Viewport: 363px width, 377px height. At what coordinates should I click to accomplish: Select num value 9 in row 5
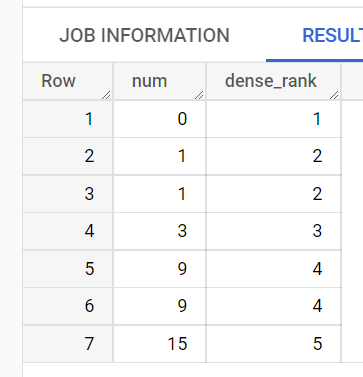tap(160, 269)
